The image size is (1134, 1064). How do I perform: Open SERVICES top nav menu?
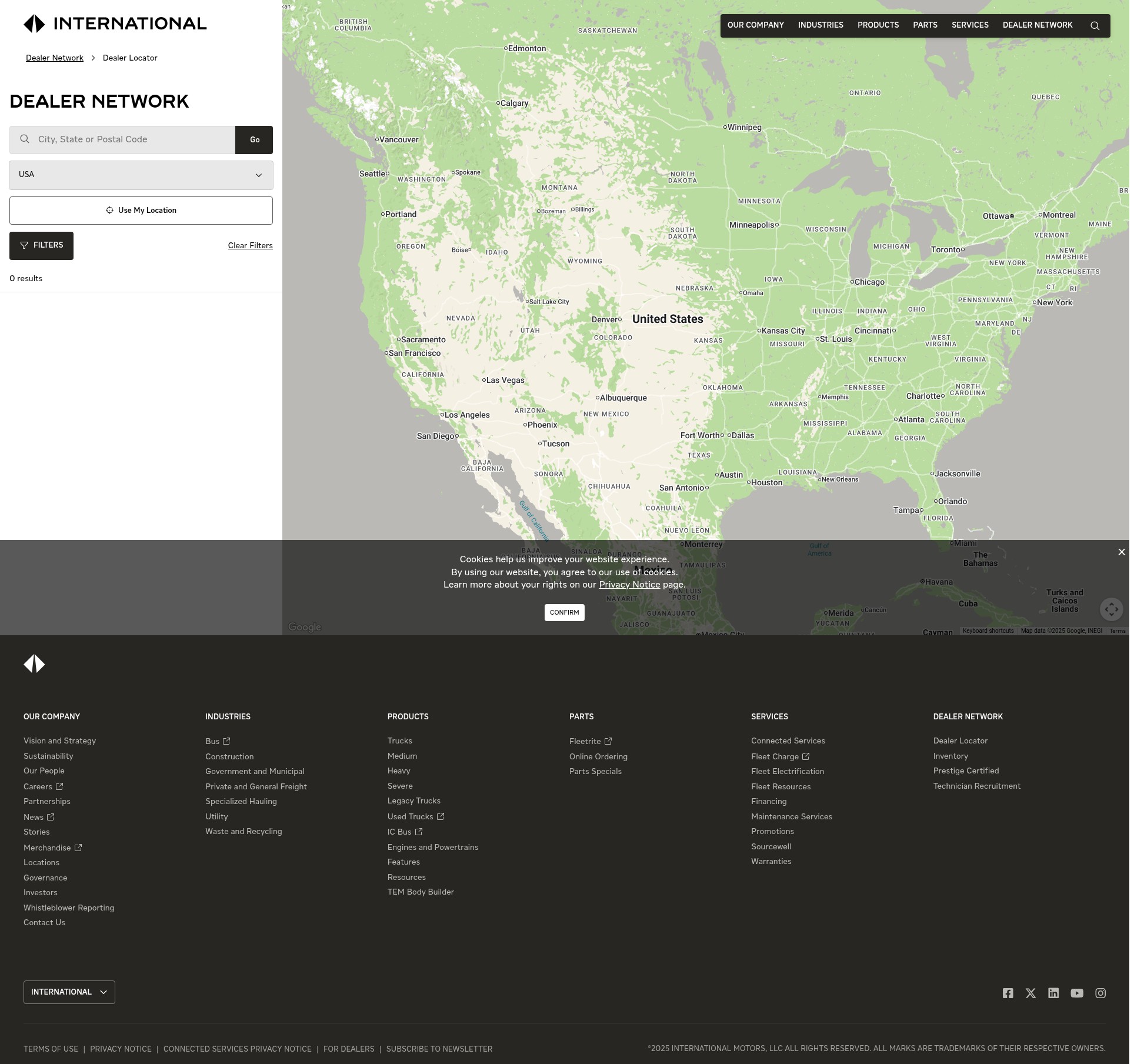[970, 25]
